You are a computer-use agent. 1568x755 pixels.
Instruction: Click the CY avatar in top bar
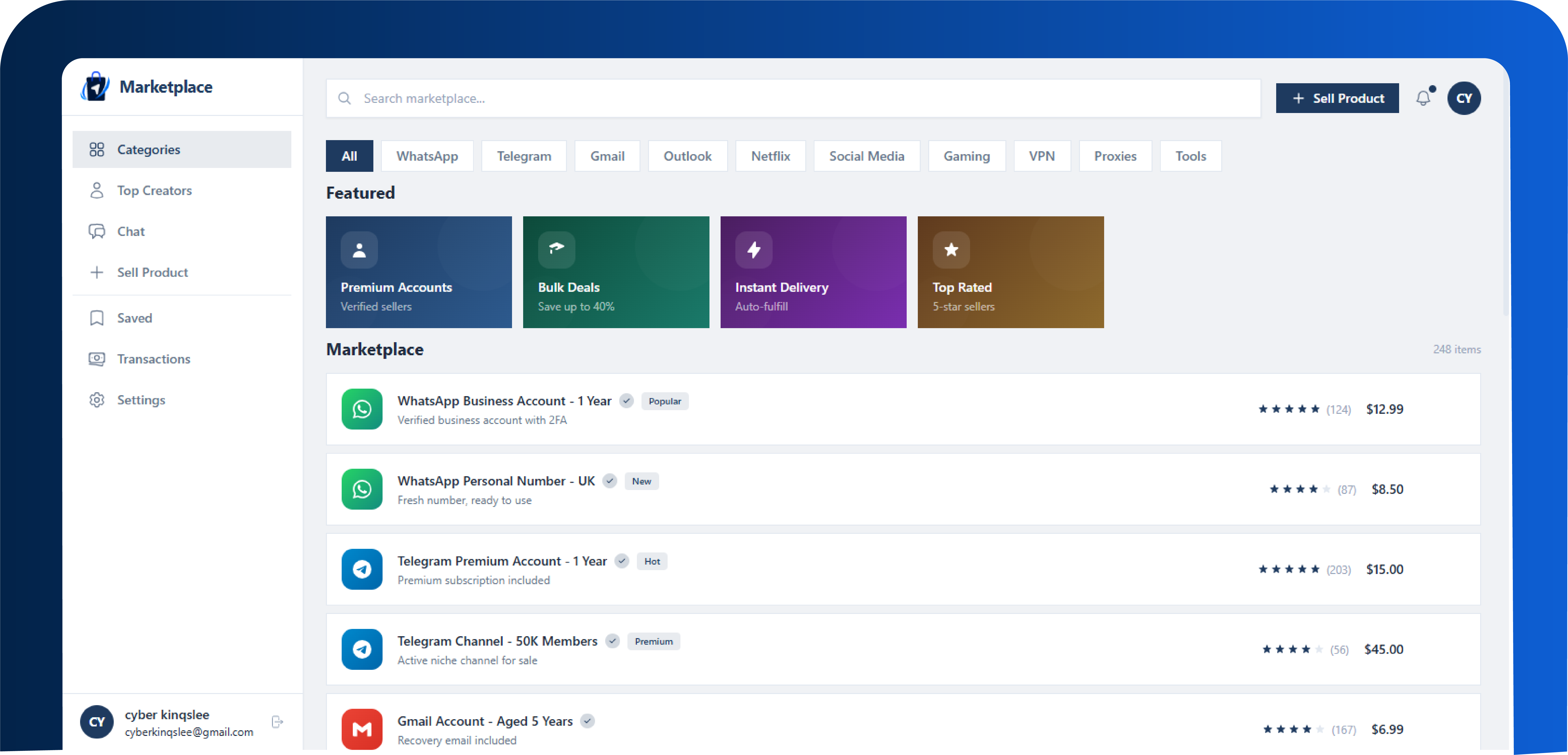(x=1464, y=98)
